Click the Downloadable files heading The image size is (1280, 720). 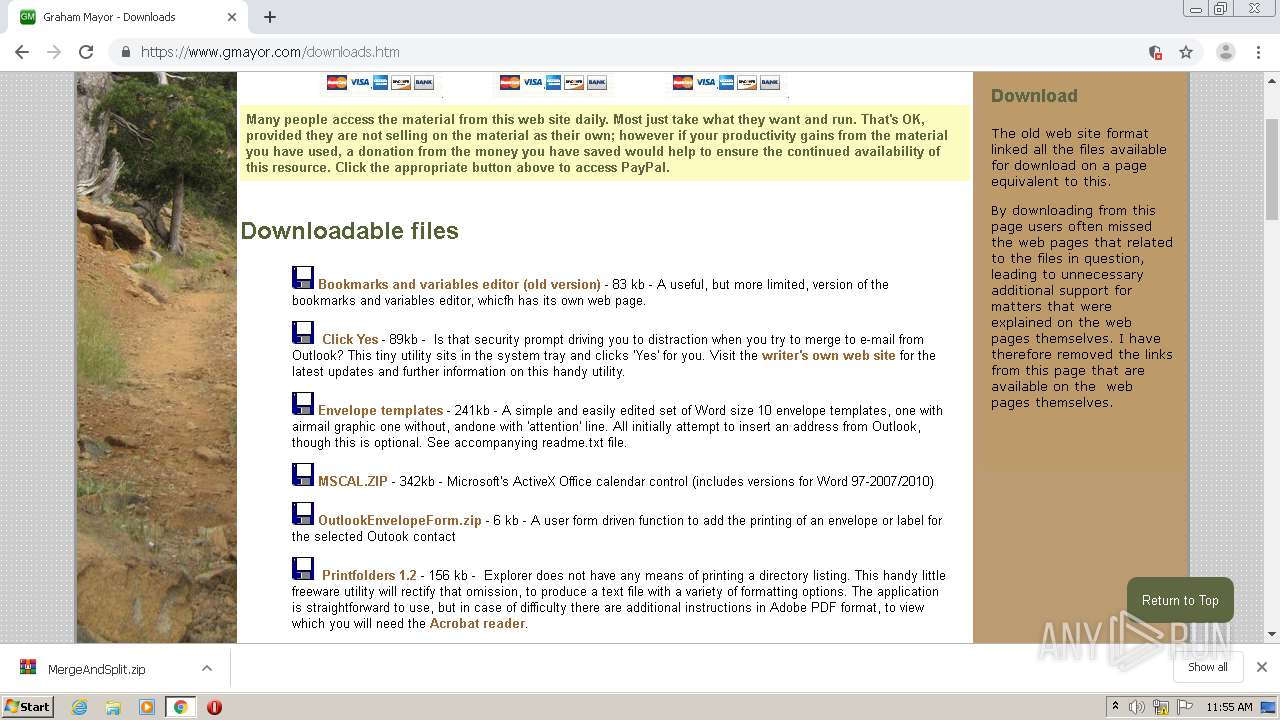pyautogui.click(x=349, y=231)
